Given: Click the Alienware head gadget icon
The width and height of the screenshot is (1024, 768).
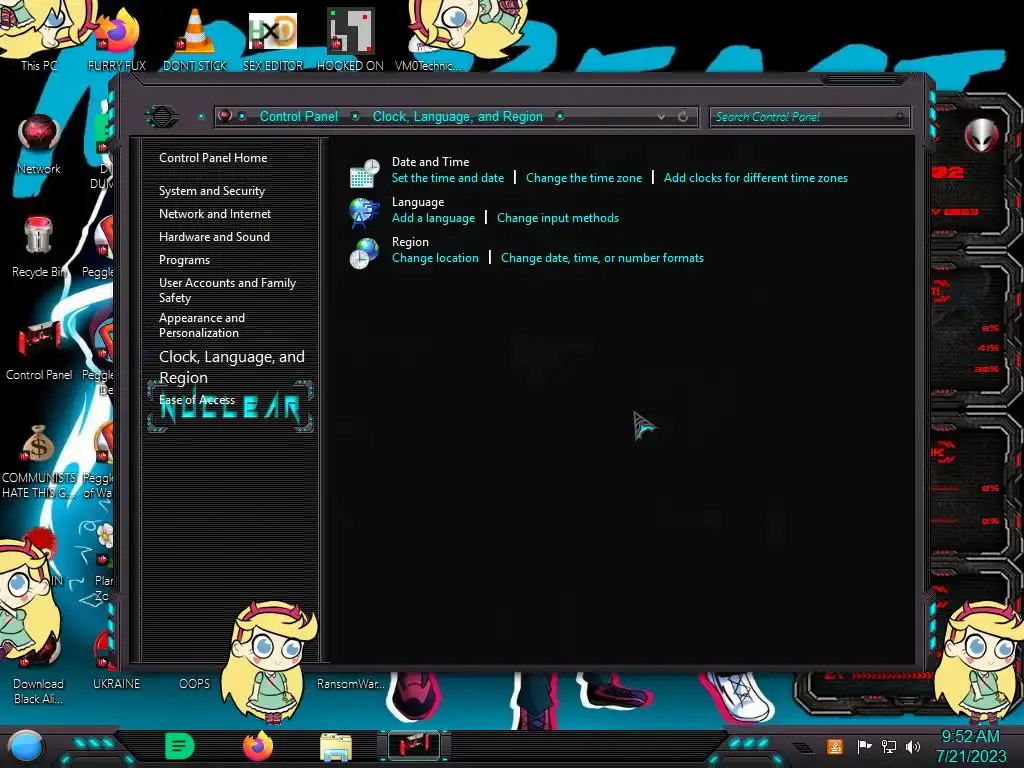Looking at the screenshot, I should point(981,135).
